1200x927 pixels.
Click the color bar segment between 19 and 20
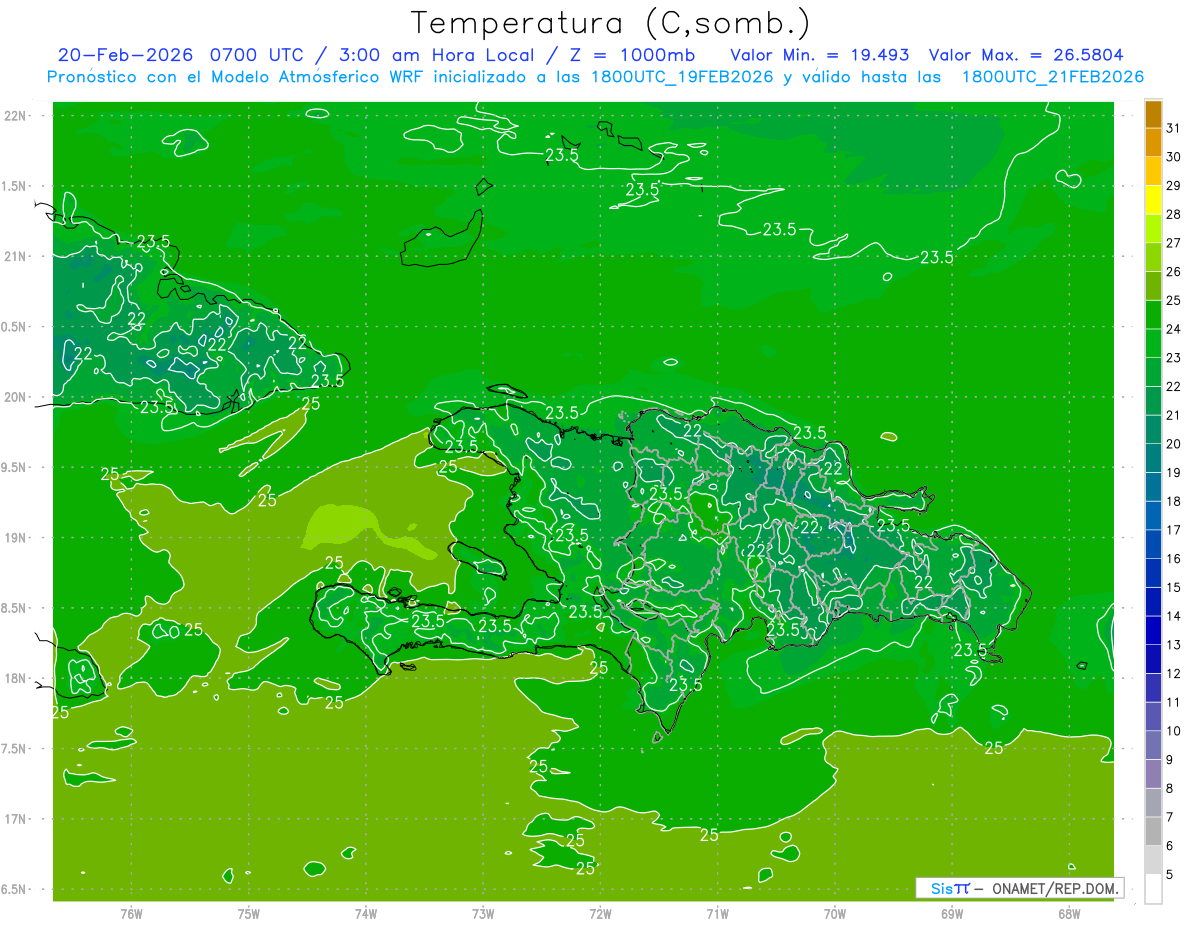coord(1153,458)
